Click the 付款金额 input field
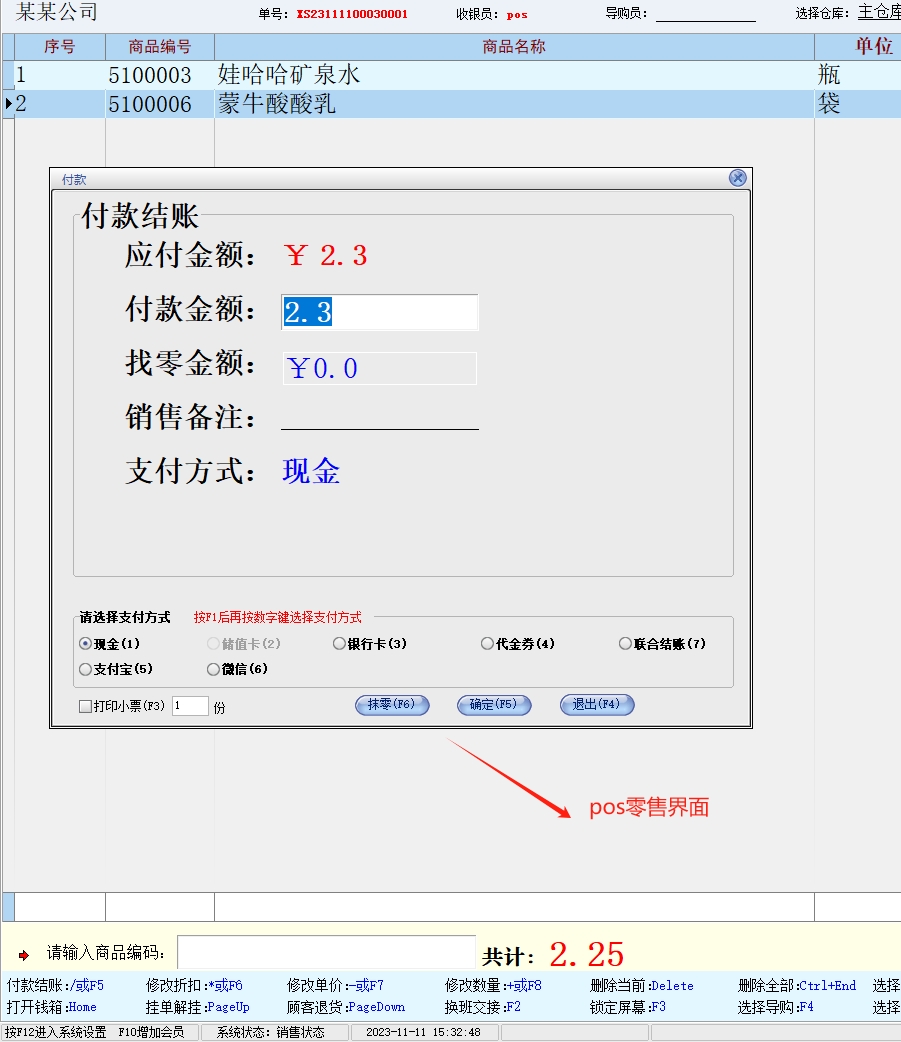901x1042 pixels. tap(379, 312)
